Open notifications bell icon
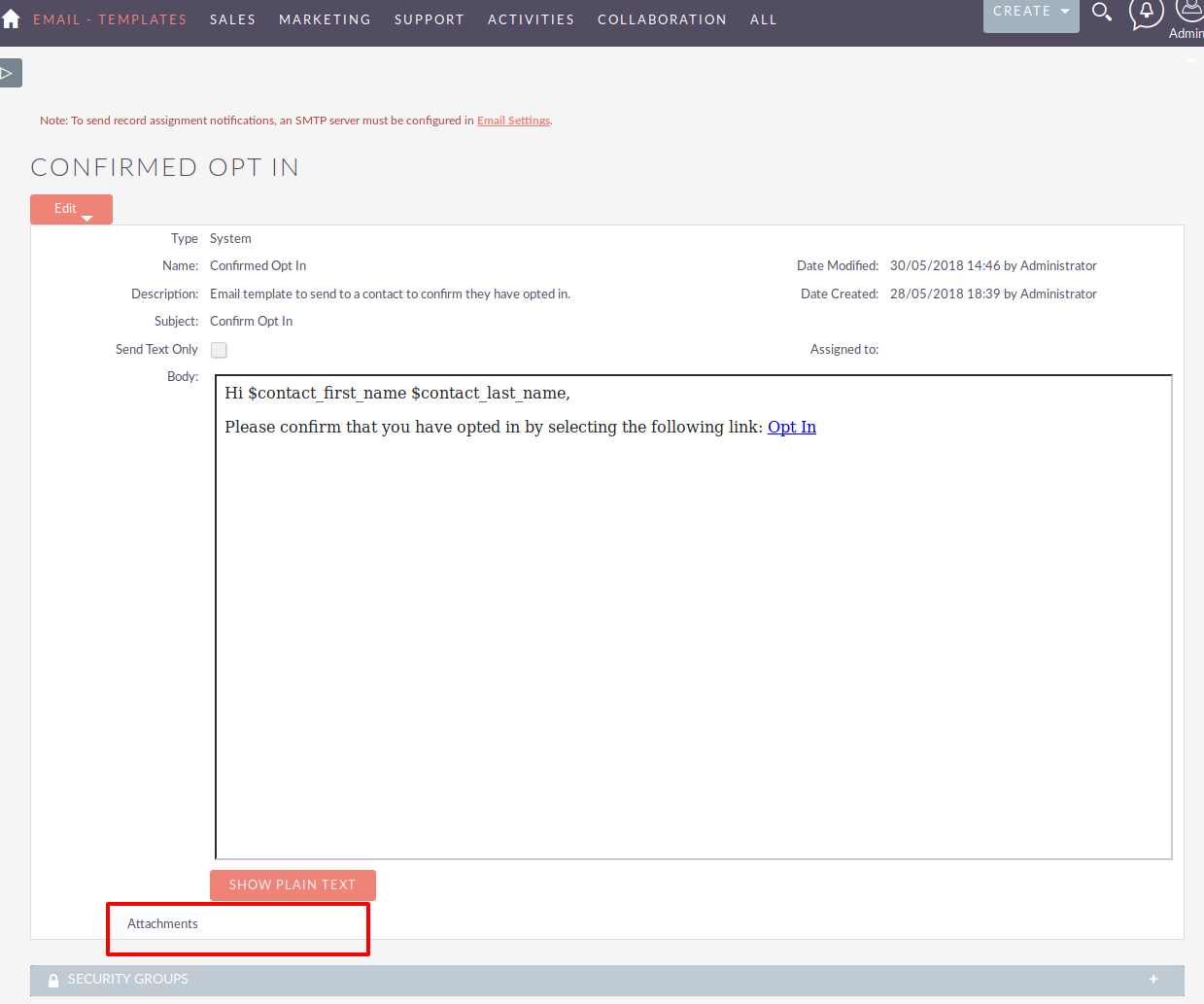 click(1147, 13)
